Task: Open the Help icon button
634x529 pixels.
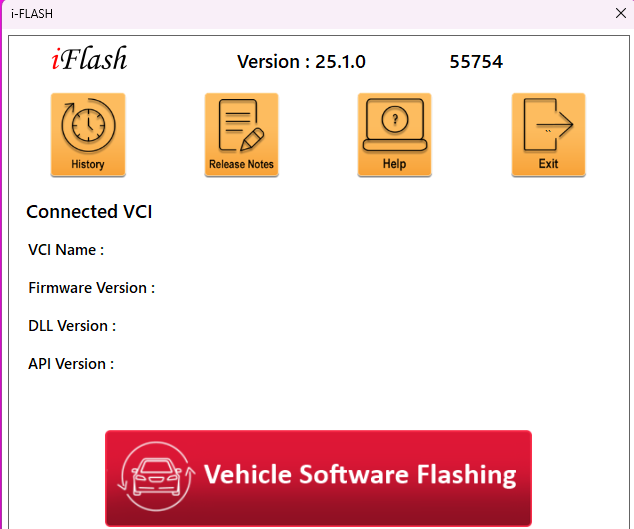Action: [394, 135]
